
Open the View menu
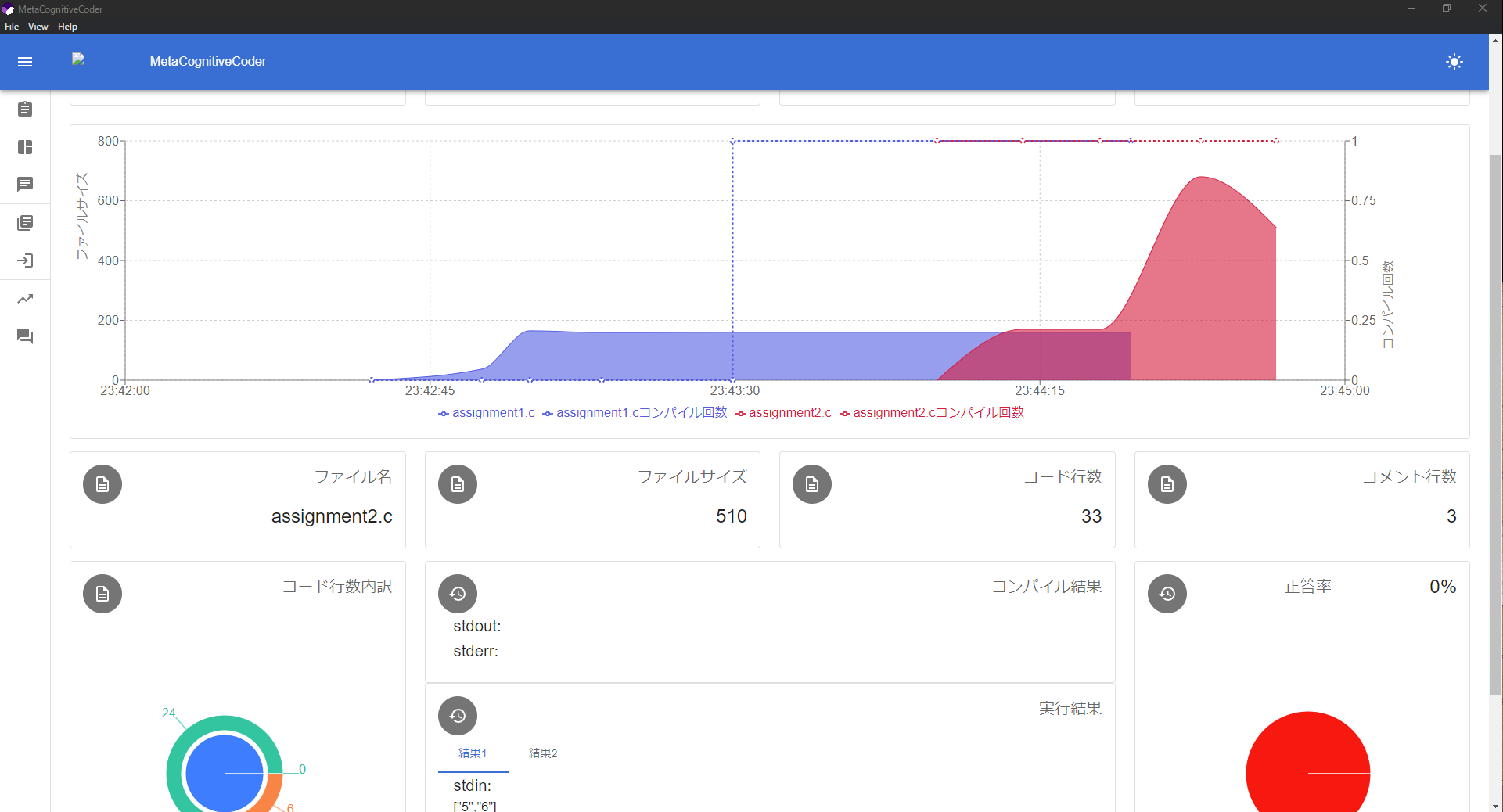click(x=38, y=27)
